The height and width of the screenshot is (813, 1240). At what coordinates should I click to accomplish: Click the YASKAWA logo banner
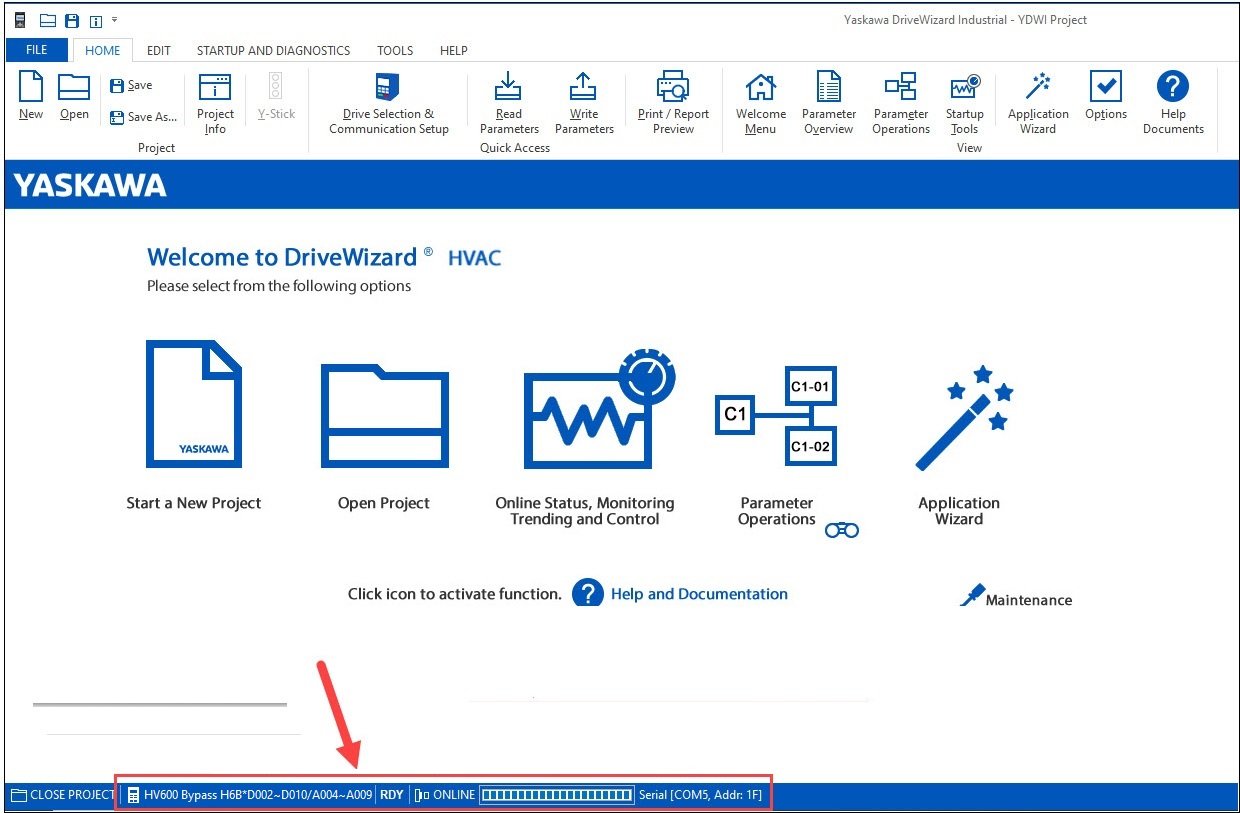tap(90, 185)
